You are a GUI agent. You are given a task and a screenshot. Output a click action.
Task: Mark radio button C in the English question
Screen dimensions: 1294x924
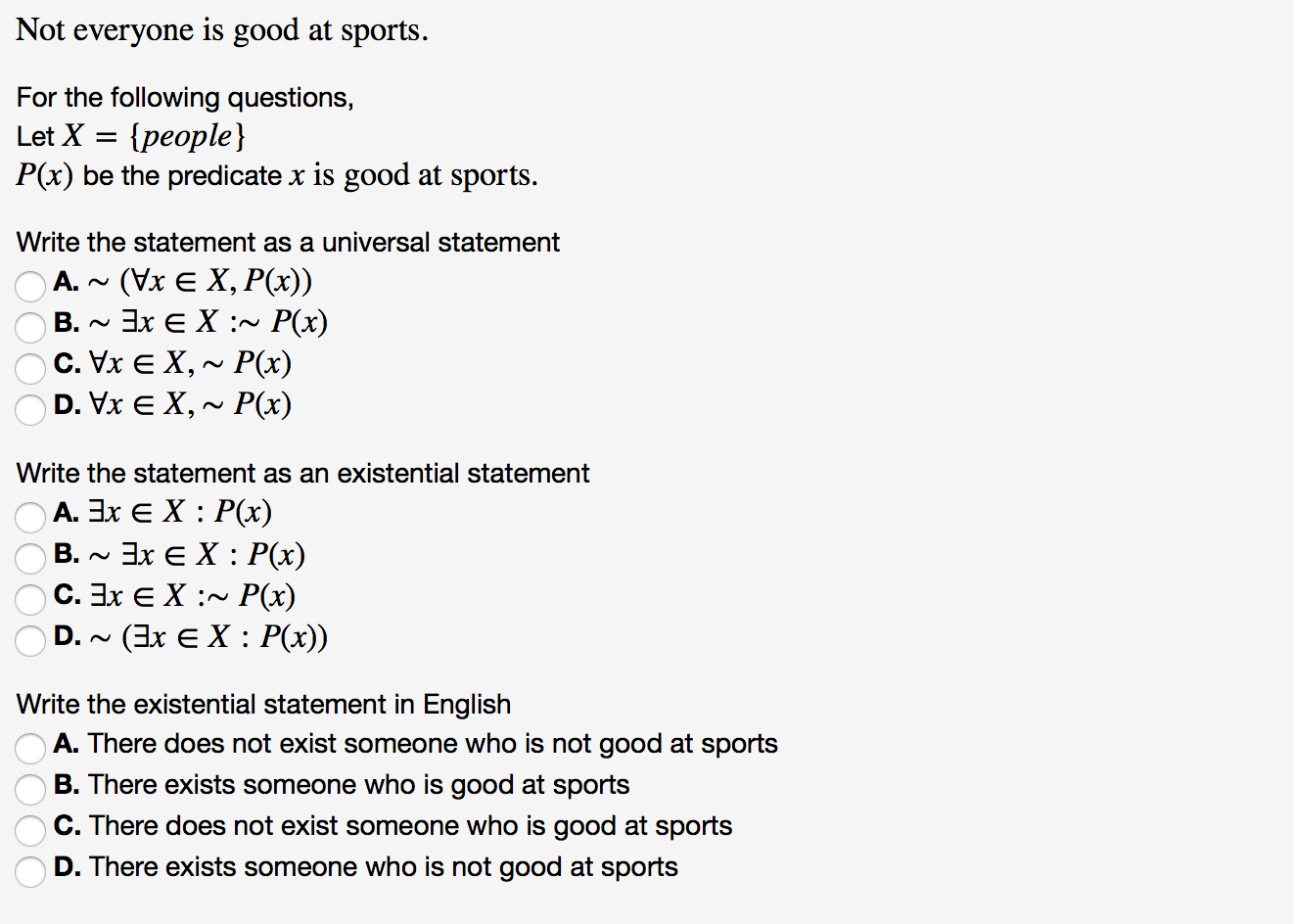(30, 830)
